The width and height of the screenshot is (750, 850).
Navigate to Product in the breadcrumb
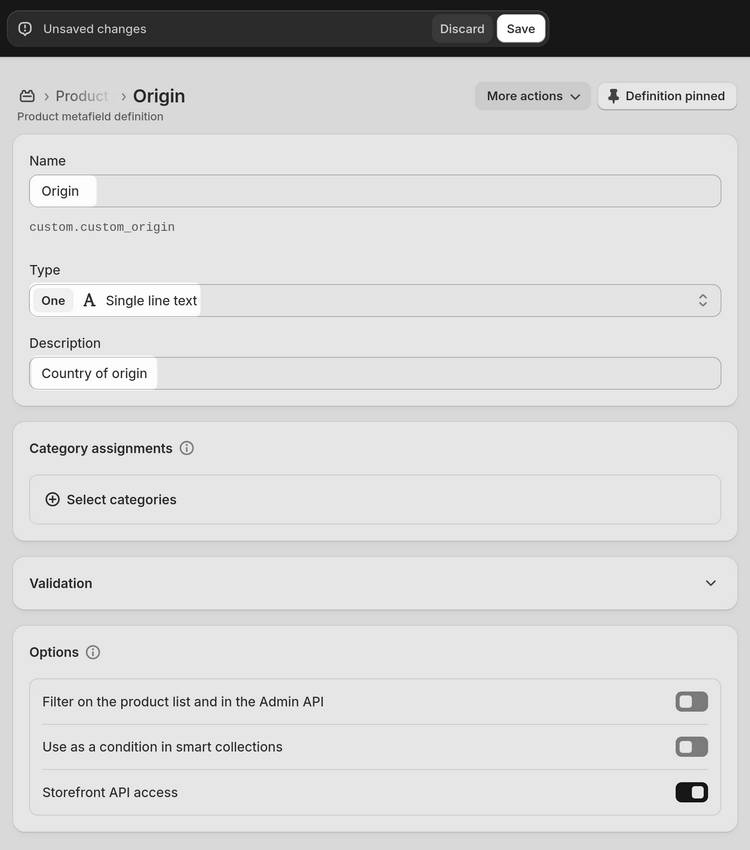(x=81, y=95)
